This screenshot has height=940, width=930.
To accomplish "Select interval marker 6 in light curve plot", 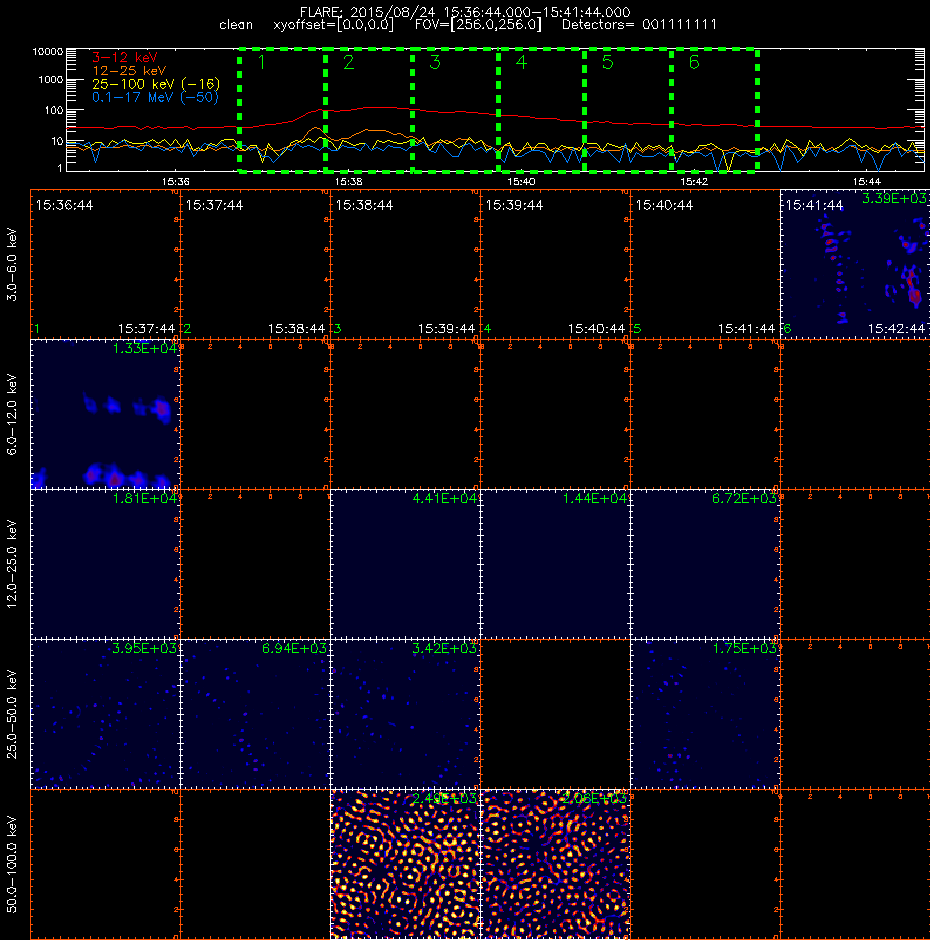I will pos(694,62).
